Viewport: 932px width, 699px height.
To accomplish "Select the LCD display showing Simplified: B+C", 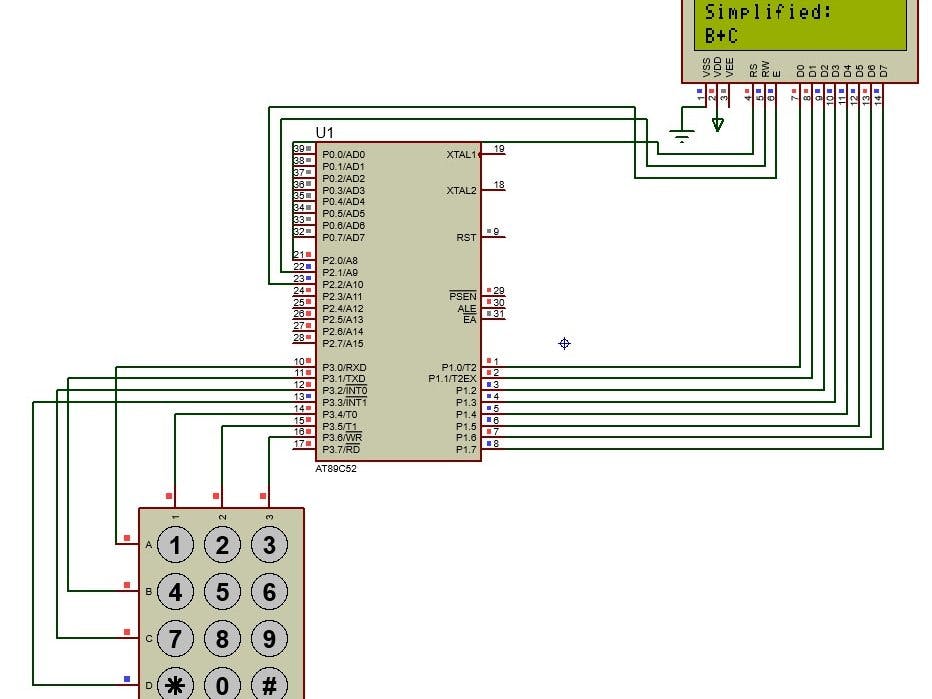I will (800, 30).
